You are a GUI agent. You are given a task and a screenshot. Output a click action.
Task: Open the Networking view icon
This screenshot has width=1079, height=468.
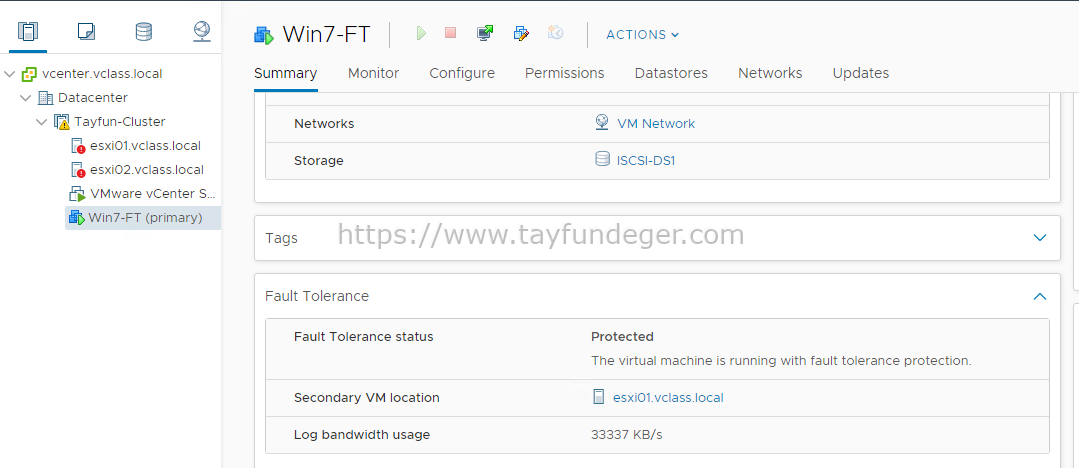(x=202, y=32)
